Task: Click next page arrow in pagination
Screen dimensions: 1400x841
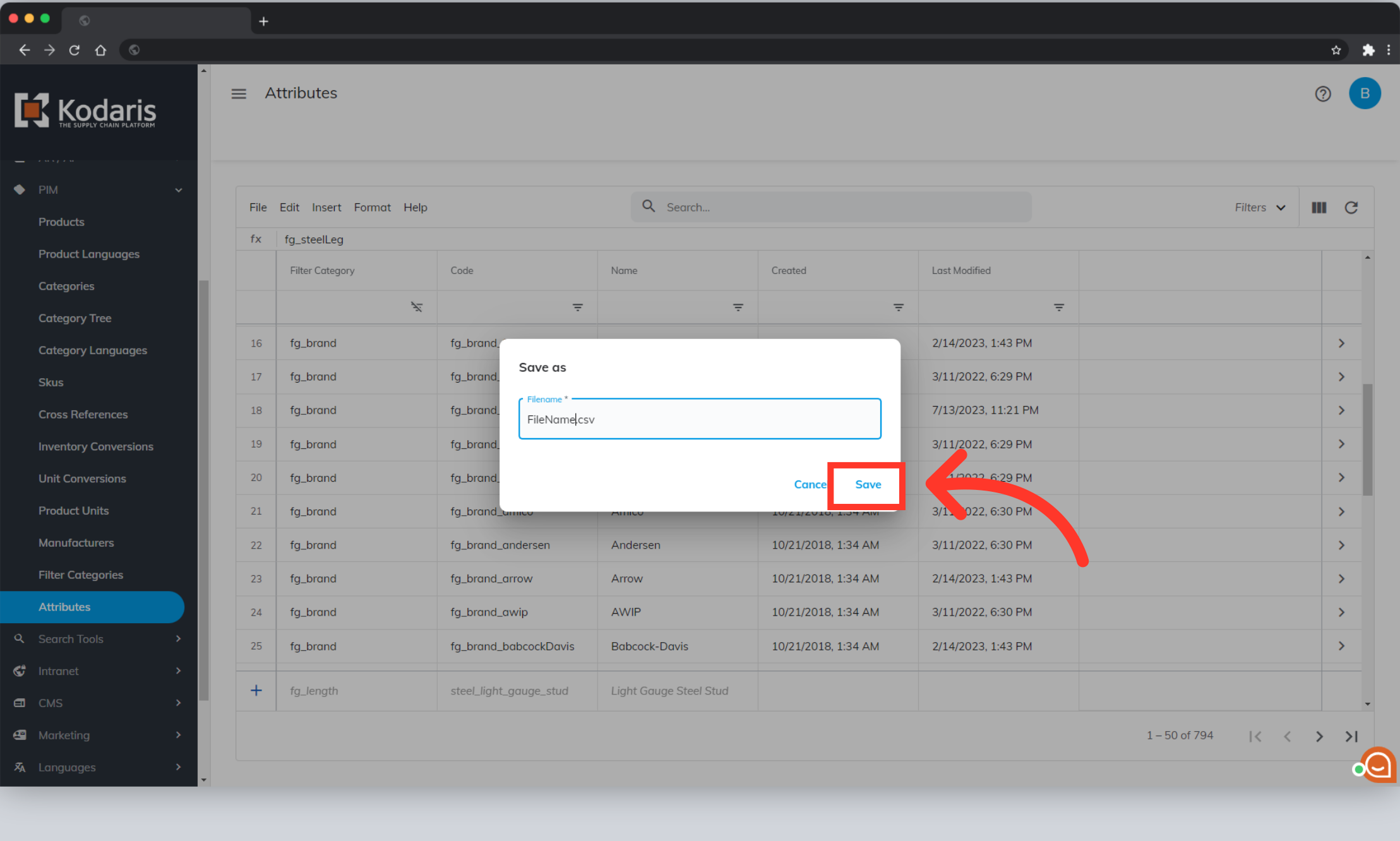Action: click(x=1319, y=736)
